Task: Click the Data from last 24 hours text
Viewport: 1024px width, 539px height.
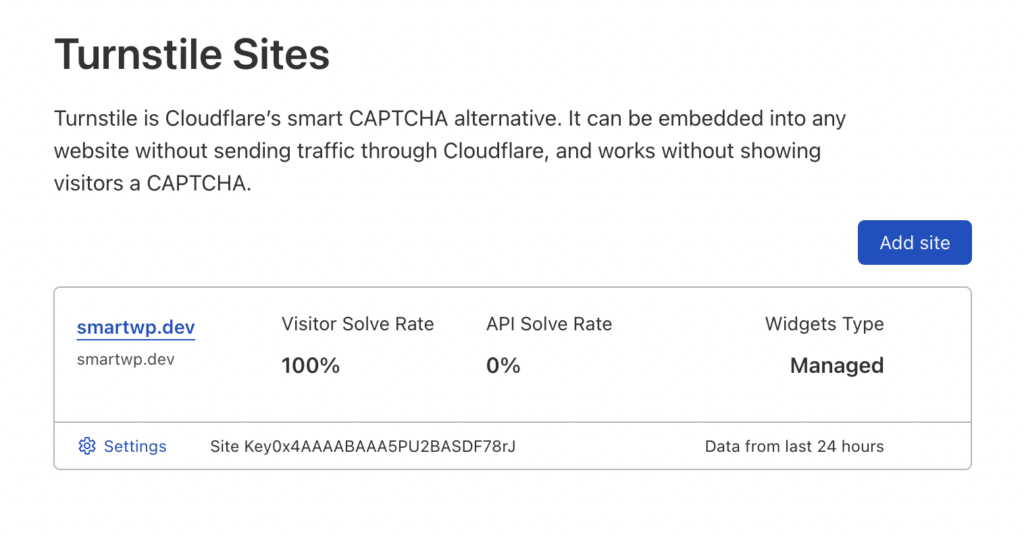Action: coord(794,446)
